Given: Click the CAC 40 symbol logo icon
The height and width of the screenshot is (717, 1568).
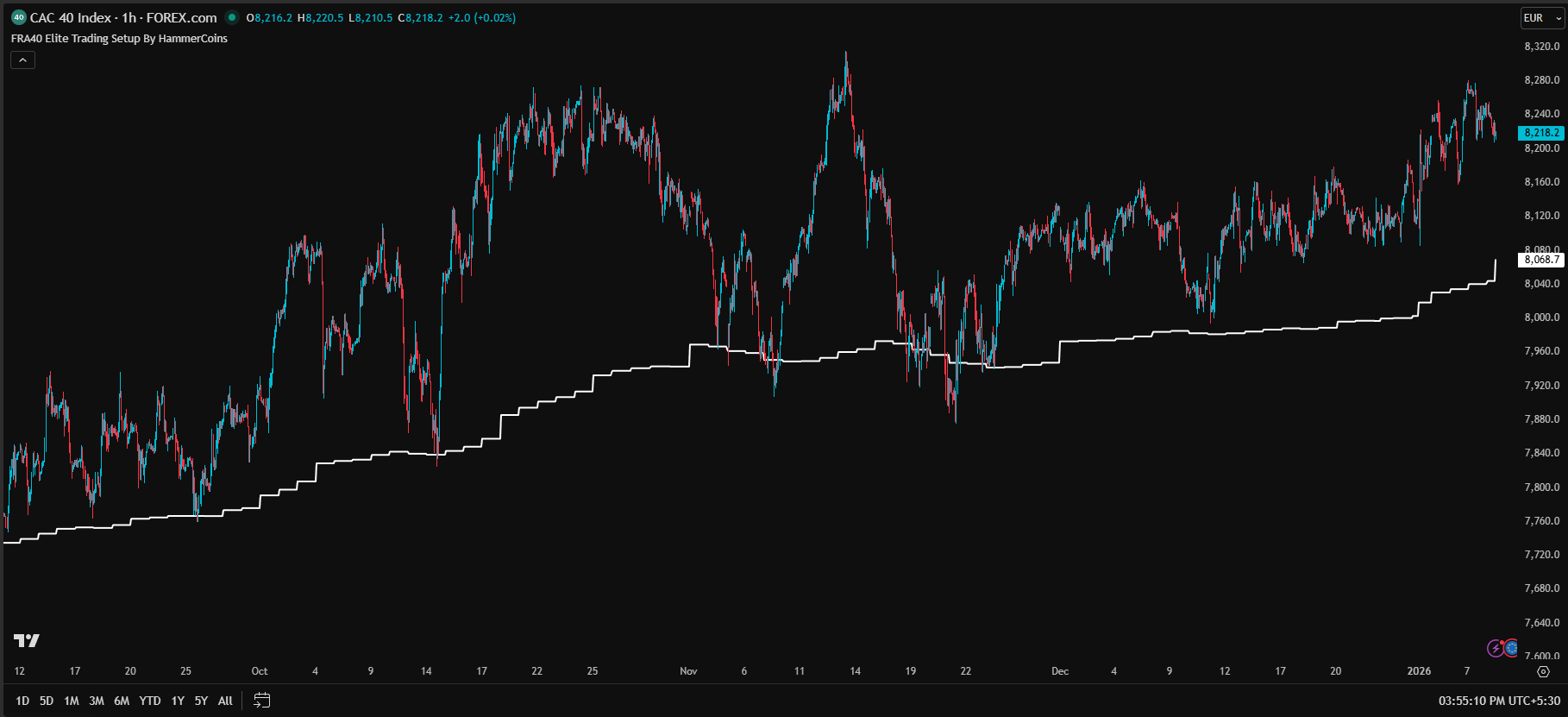Looking at the screenshot, I should [x=19, y=17].
